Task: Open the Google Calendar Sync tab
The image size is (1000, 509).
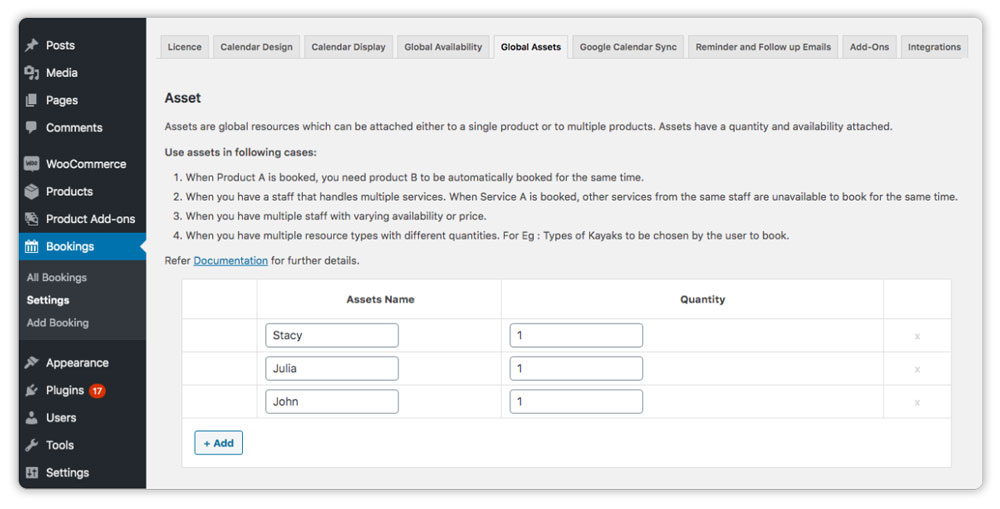Action: point(628,47)
